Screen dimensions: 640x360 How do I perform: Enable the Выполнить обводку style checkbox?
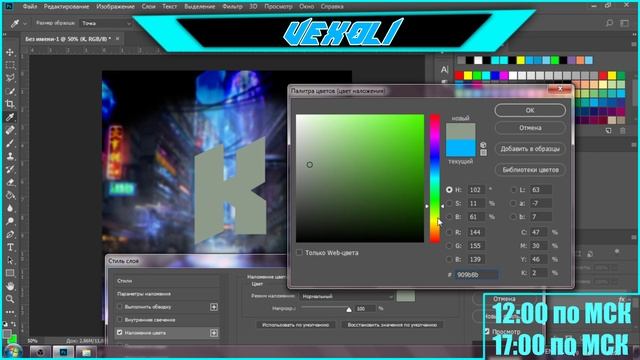point(120,307)
